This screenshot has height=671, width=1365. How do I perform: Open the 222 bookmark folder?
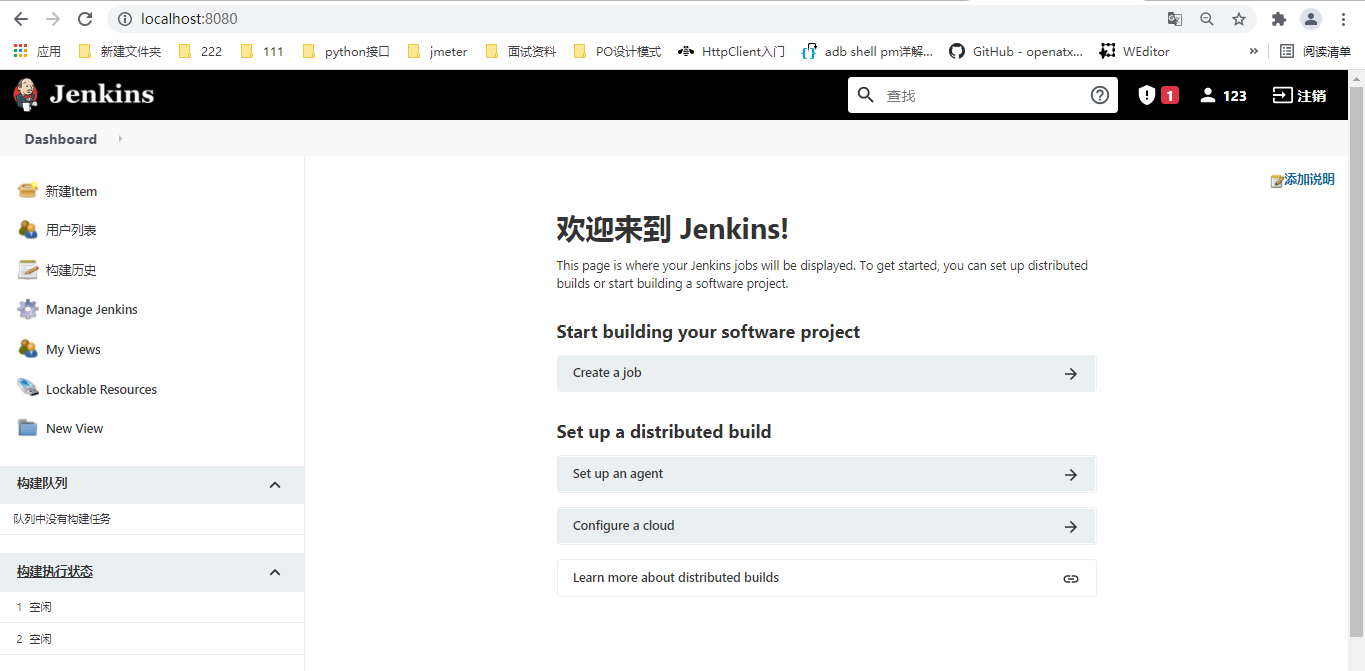click(201, 51)
